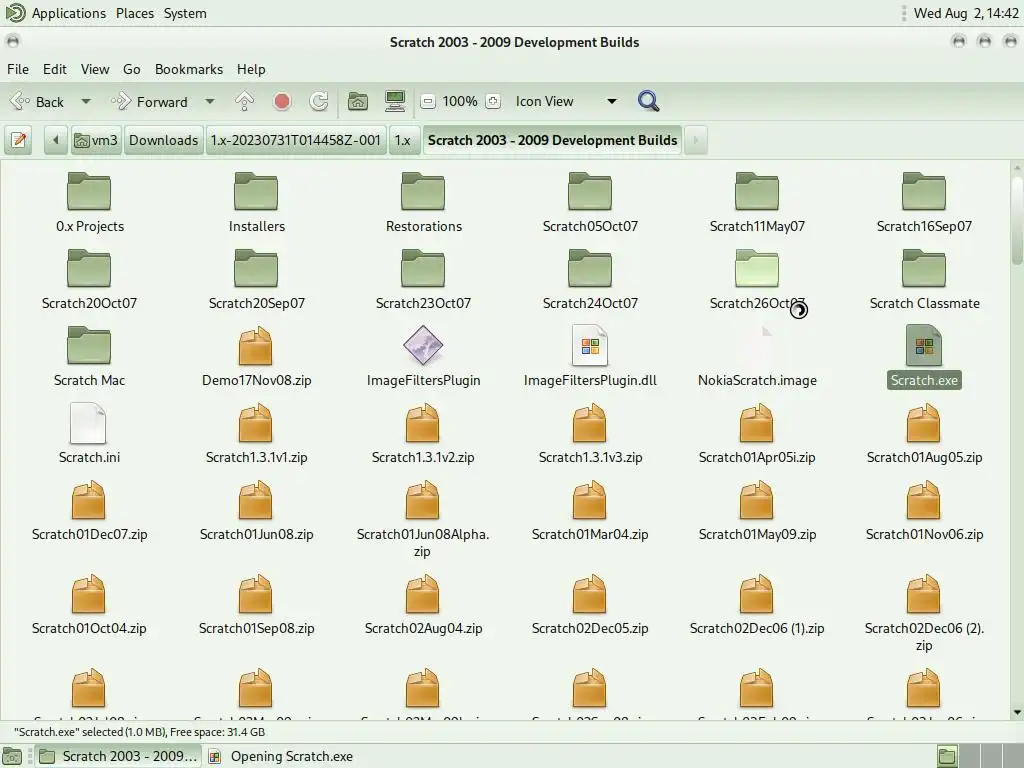
Task: Open Forward history dropdown arrow
Action: (210, 101)
